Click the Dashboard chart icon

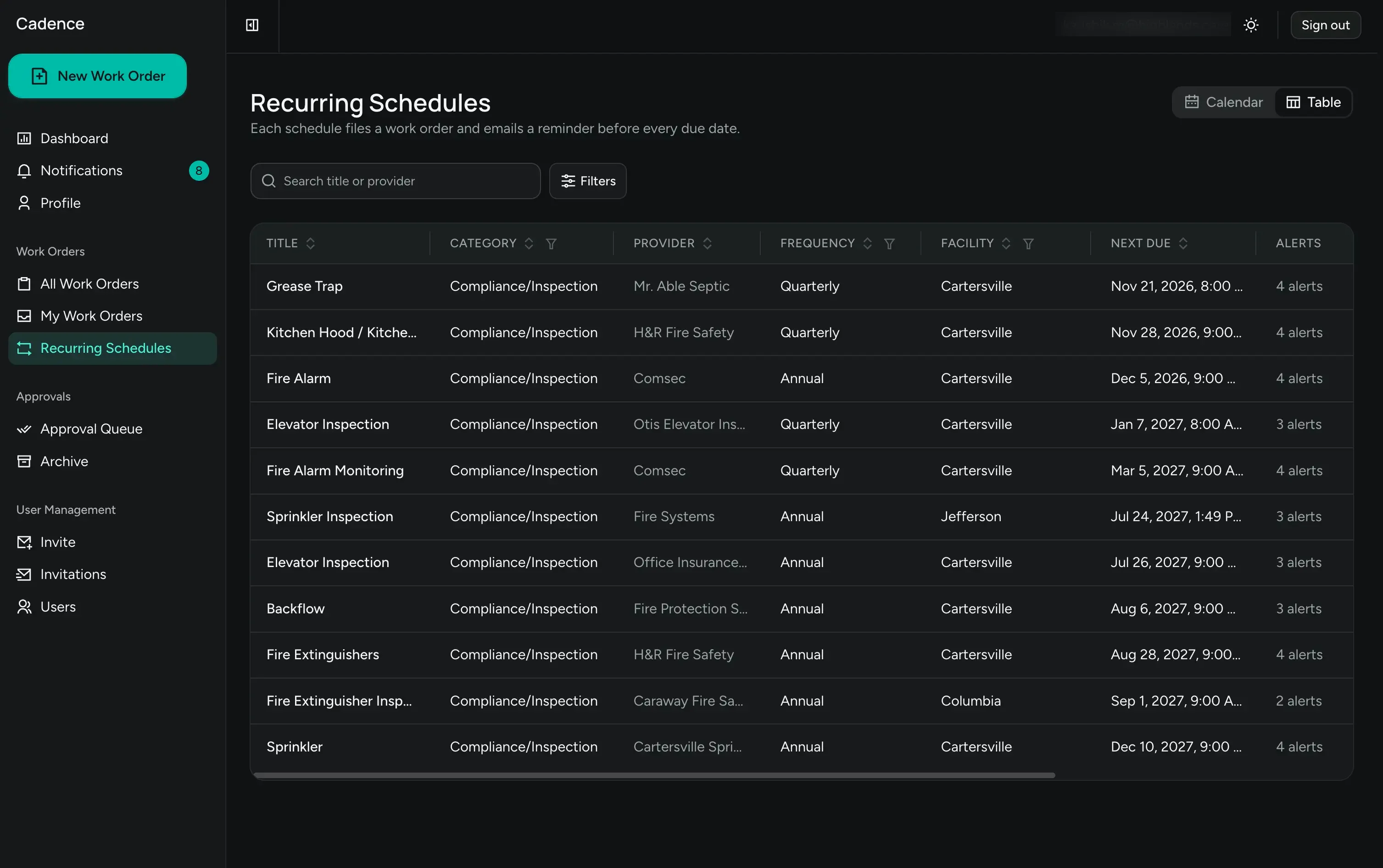(24, 139)
